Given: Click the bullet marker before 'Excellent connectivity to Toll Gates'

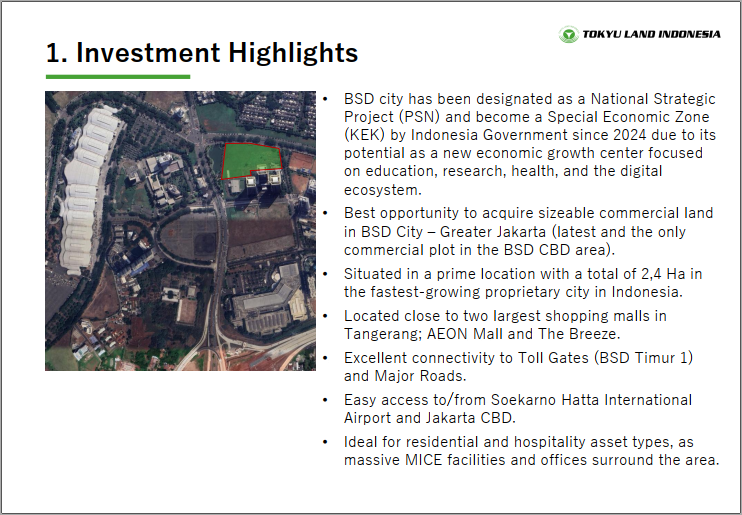Looking at the screenshot, I should click(x=328, y=358).
